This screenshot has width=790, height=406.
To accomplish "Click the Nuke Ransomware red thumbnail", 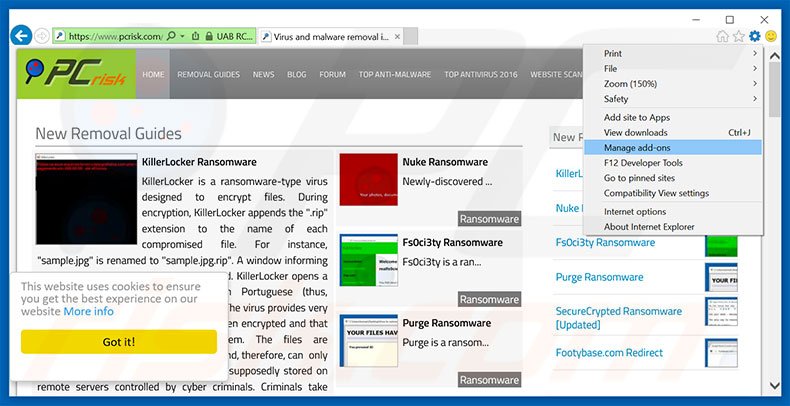I will [x=369, y=180].
